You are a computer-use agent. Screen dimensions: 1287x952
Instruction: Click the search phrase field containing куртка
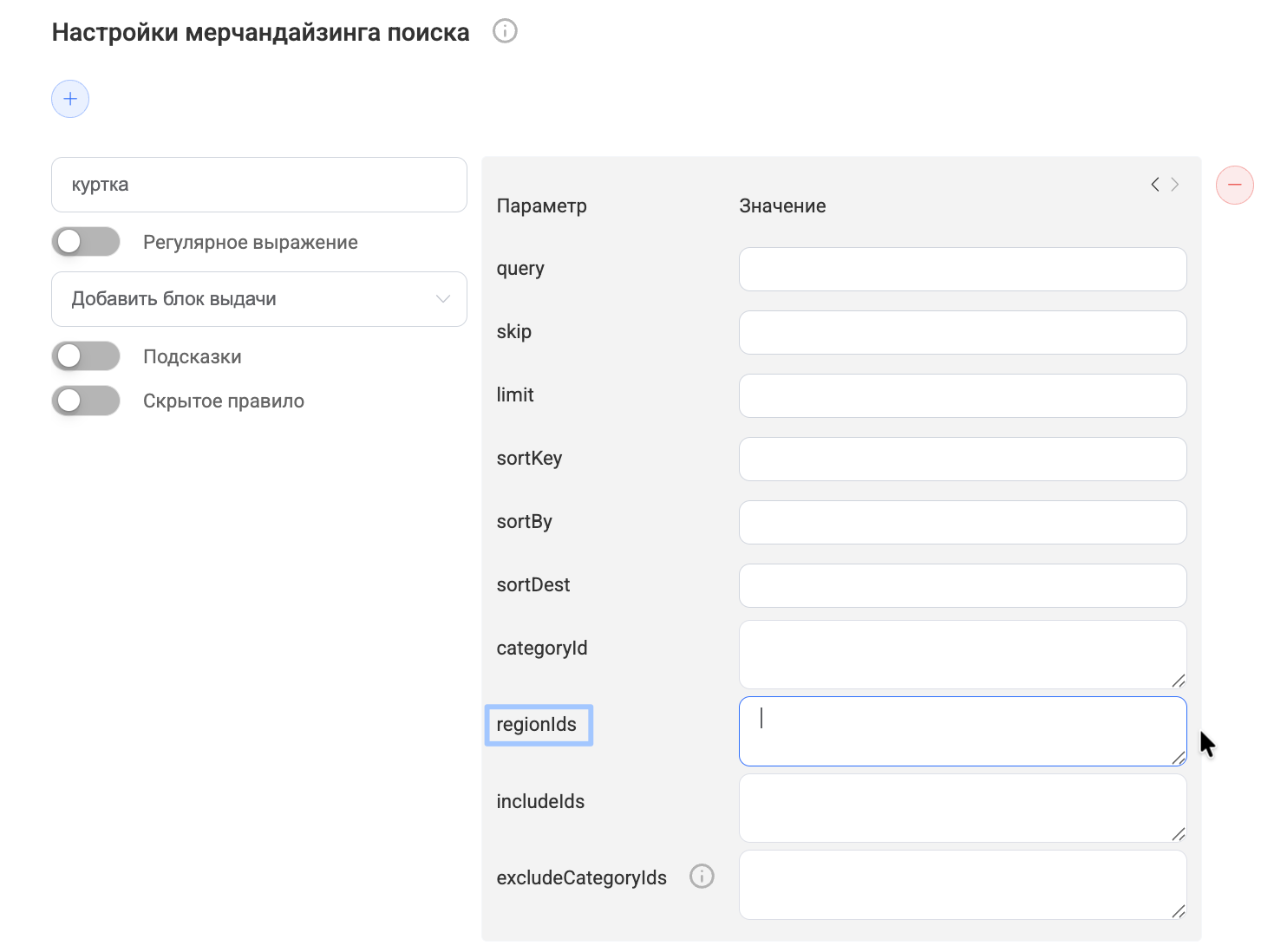[x=259, y=185]
